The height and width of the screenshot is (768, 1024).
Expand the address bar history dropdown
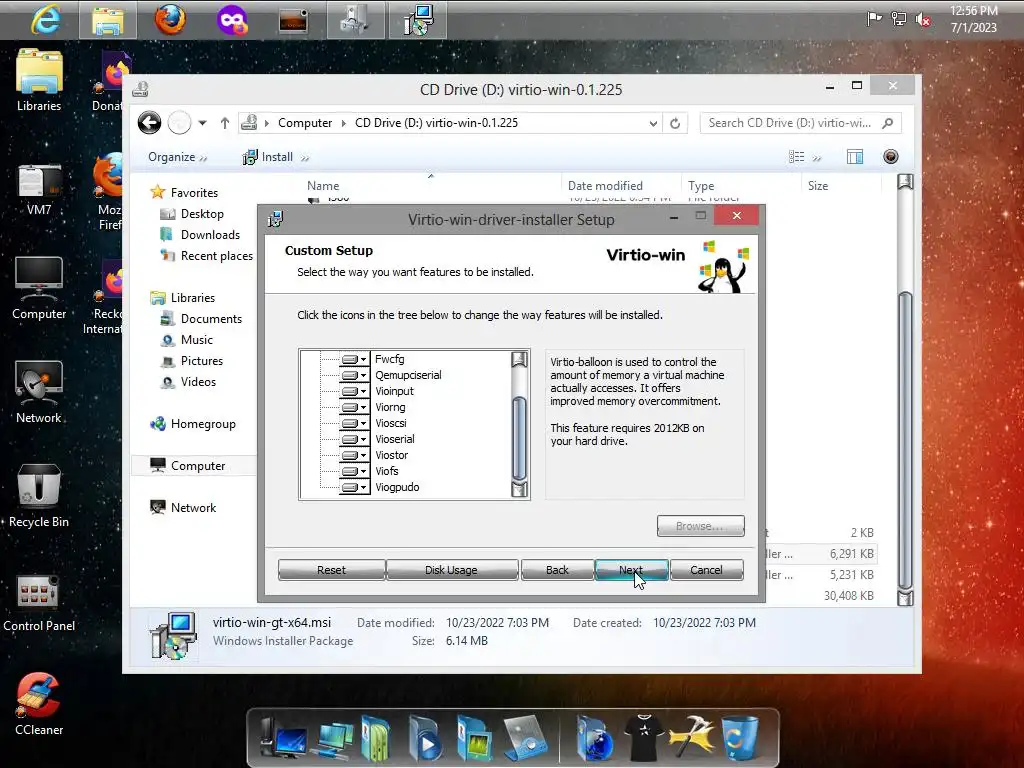[x=652, y=123]
